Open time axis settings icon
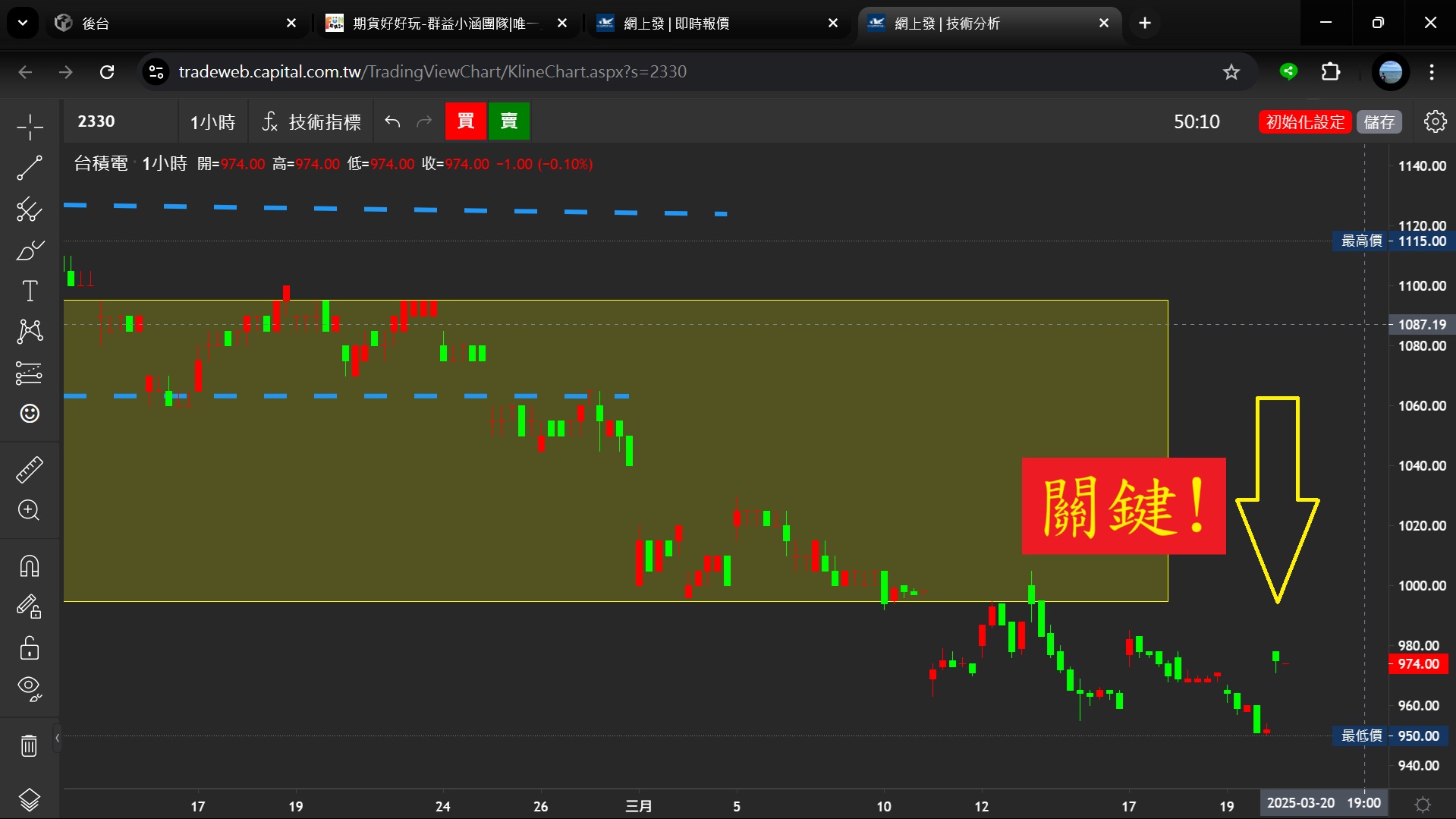The image size is (1456, 819). pyautogui.click(x=1423, y=804)
